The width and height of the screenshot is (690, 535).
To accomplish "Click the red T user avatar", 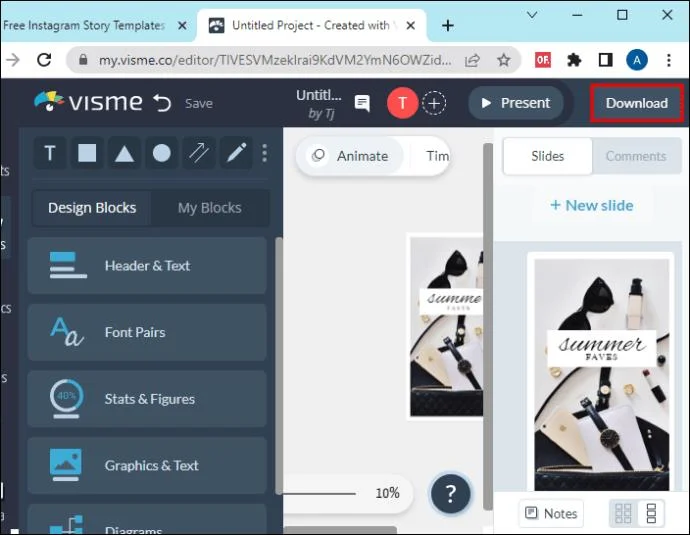I will (402, 103).
